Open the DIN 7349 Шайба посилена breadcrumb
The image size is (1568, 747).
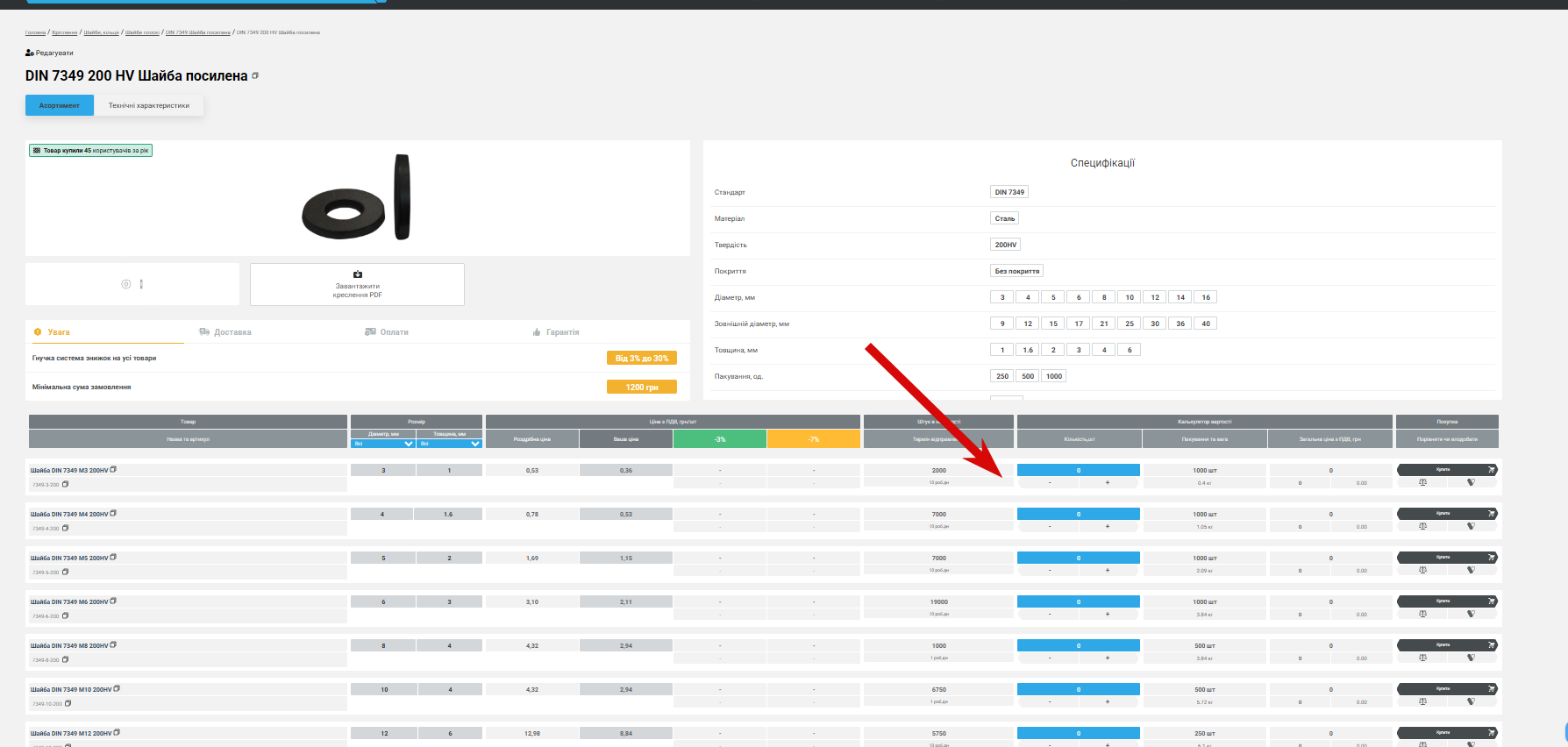[x=198, y=32]
